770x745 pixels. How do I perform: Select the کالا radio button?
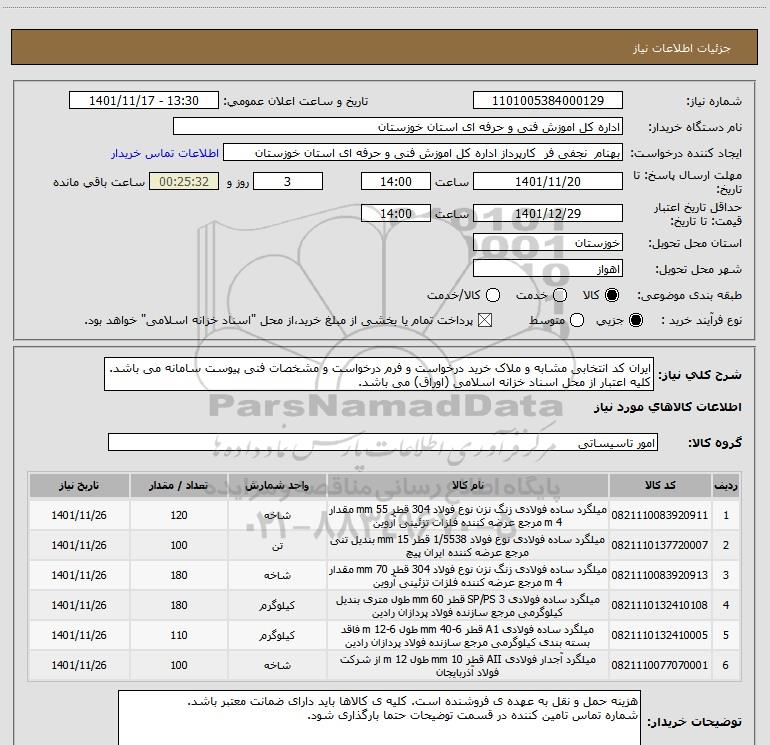point(612,296)
